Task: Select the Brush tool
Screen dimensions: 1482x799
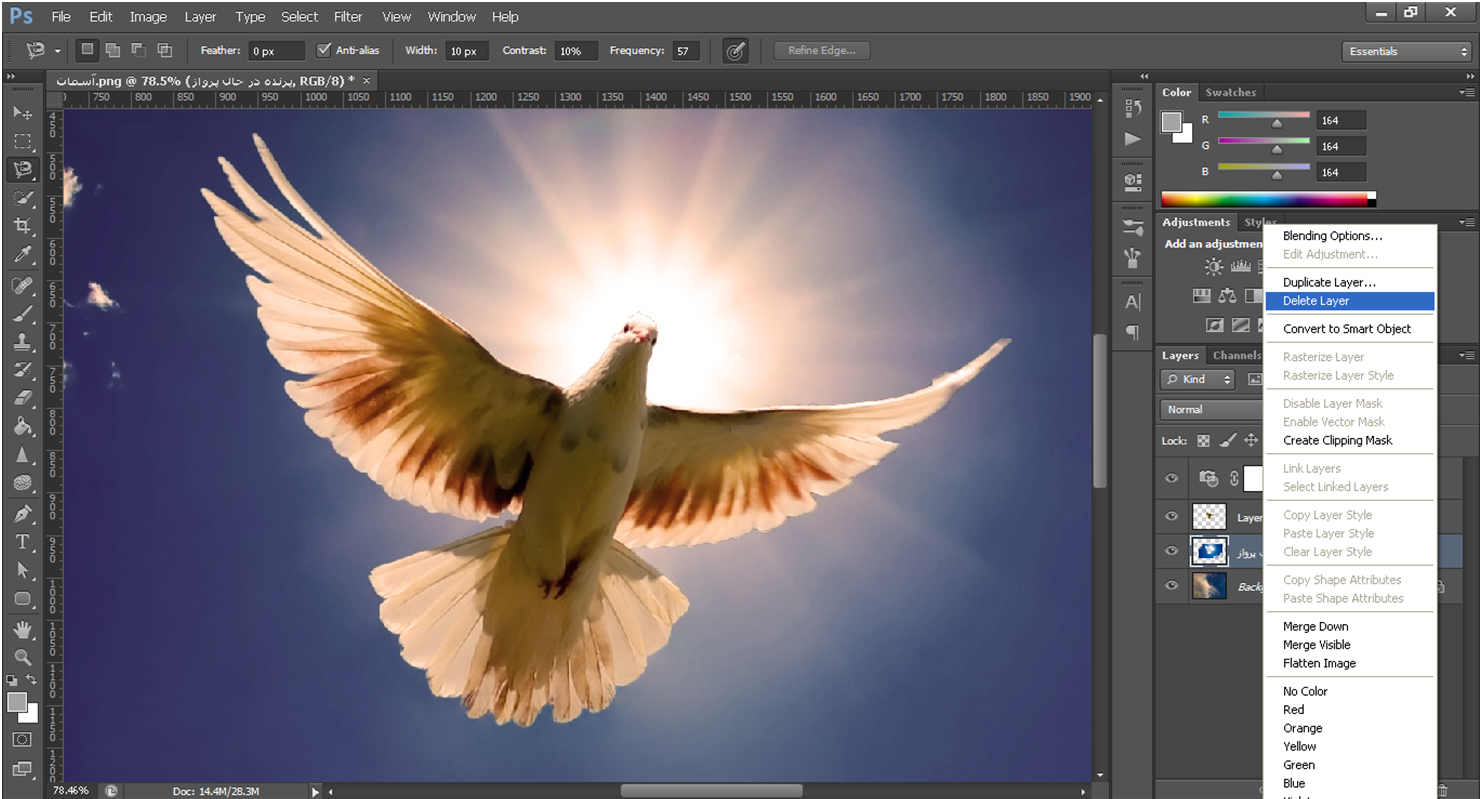Action: tap(23, 314)
